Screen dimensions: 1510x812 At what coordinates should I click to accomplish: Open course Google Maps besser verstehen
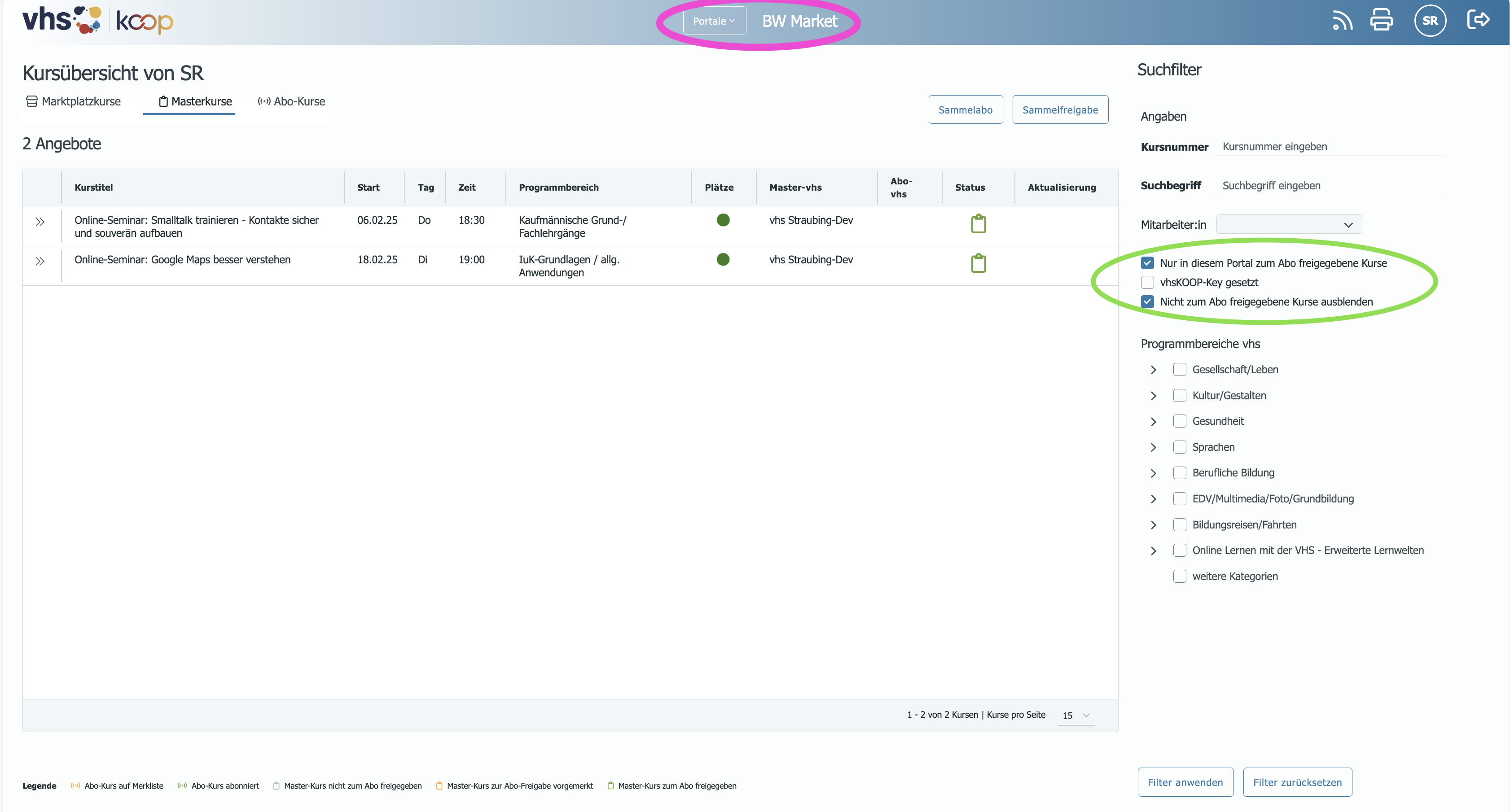[182, 260]
